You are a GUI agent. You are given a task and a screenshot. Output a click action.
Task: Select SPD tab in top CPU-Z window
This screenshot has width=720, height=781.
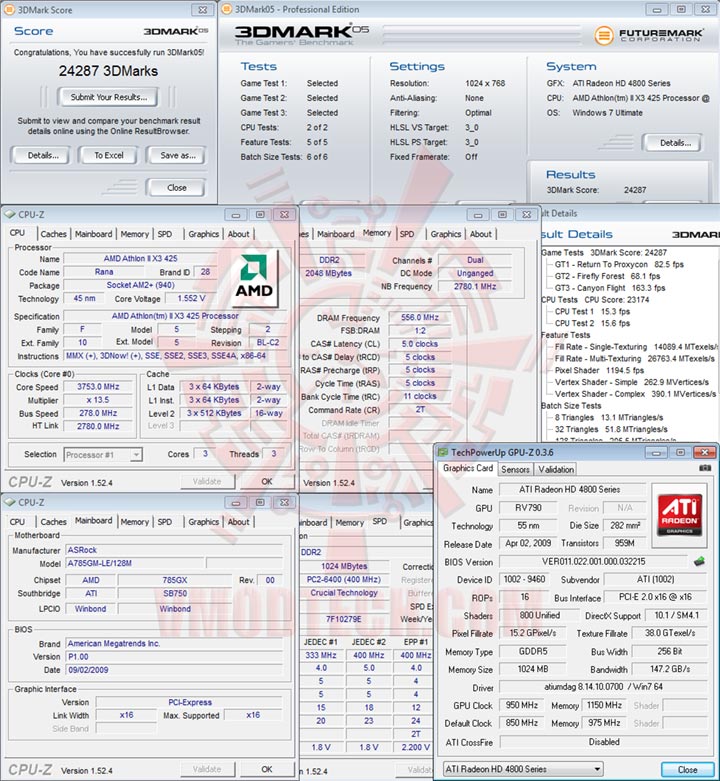(x=165, y=234)
